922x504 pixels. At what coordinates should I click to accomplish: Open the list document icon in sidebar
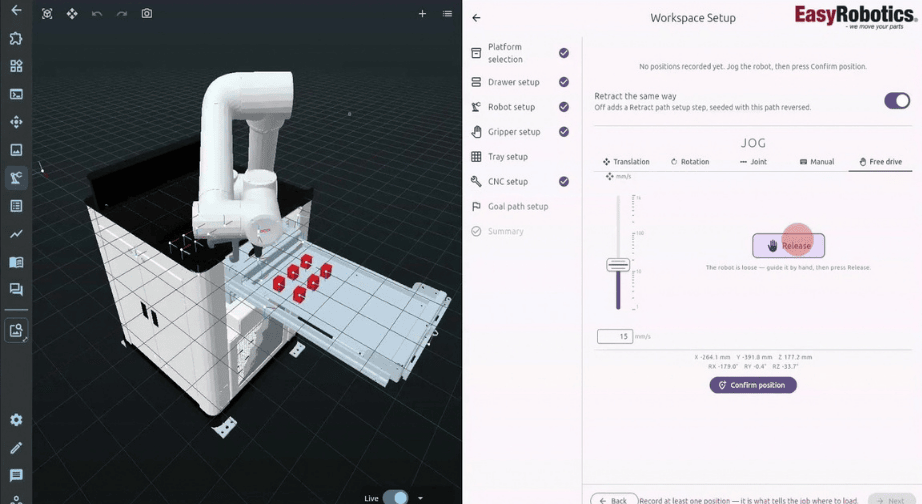[16, 206]
